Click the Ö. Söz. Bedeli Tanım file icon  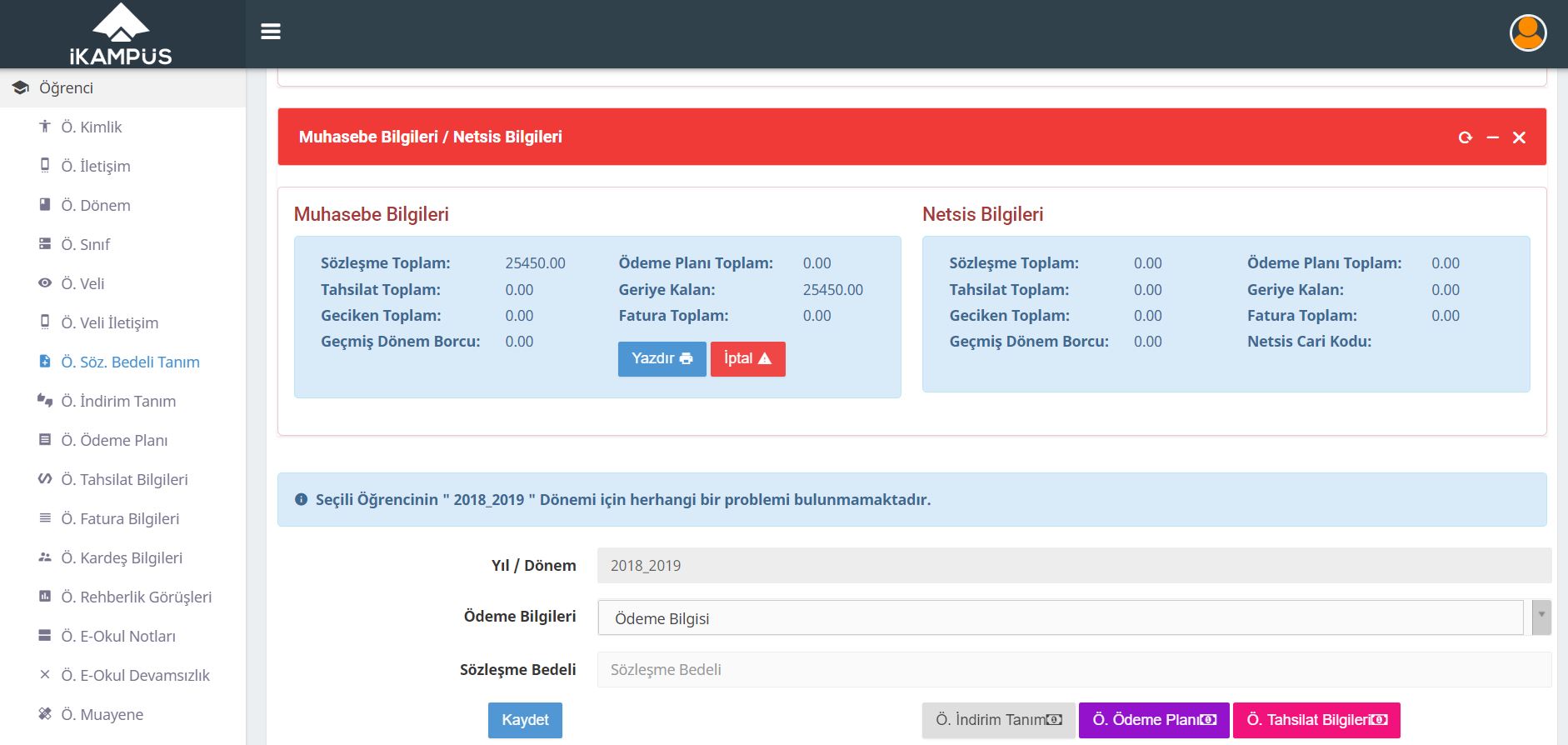[x=45, y=361]
